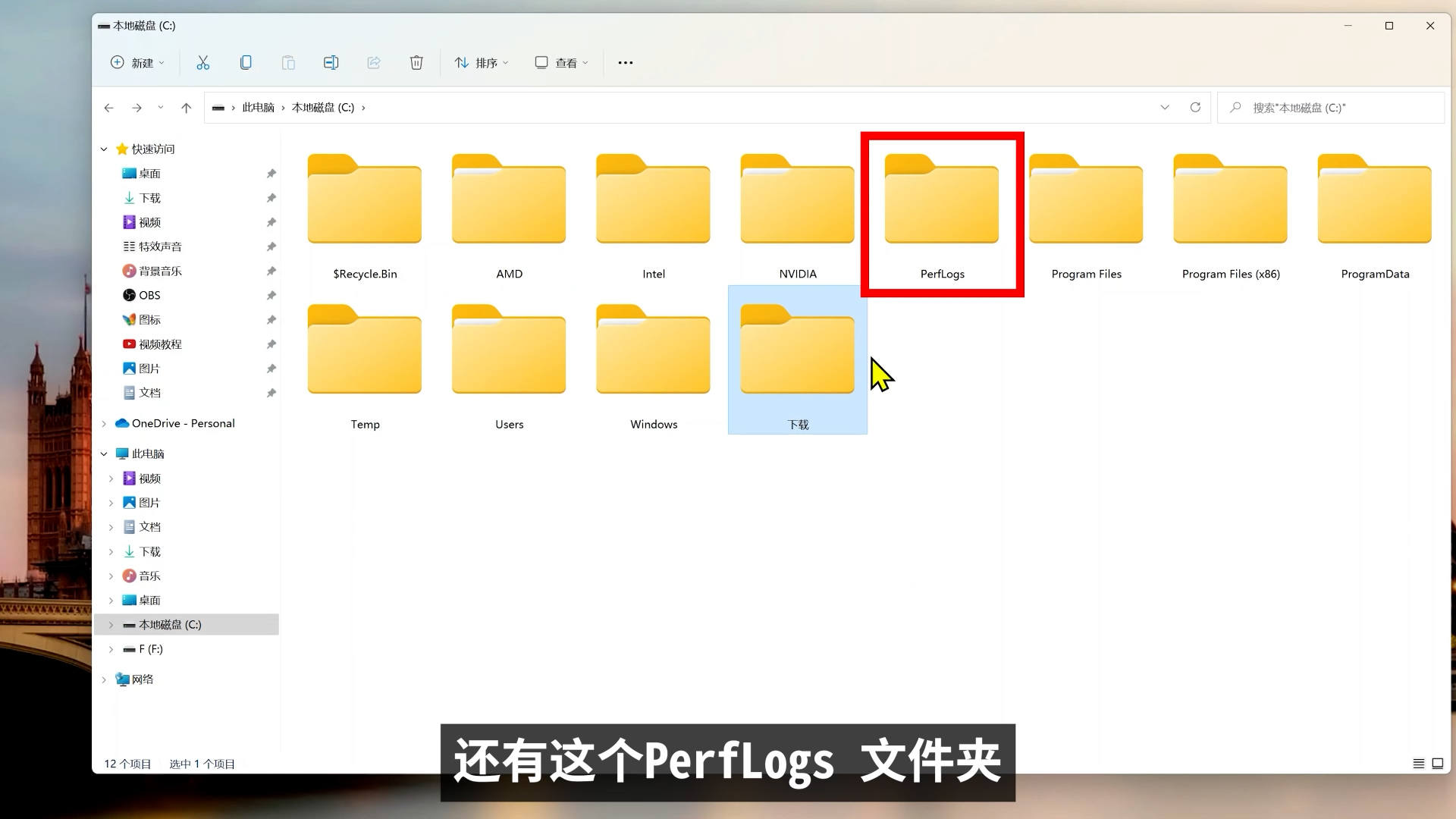The height and width of the screenshot is (819, 1456).
Task: Open the 排序 sort menu
Action: point(481,62)
